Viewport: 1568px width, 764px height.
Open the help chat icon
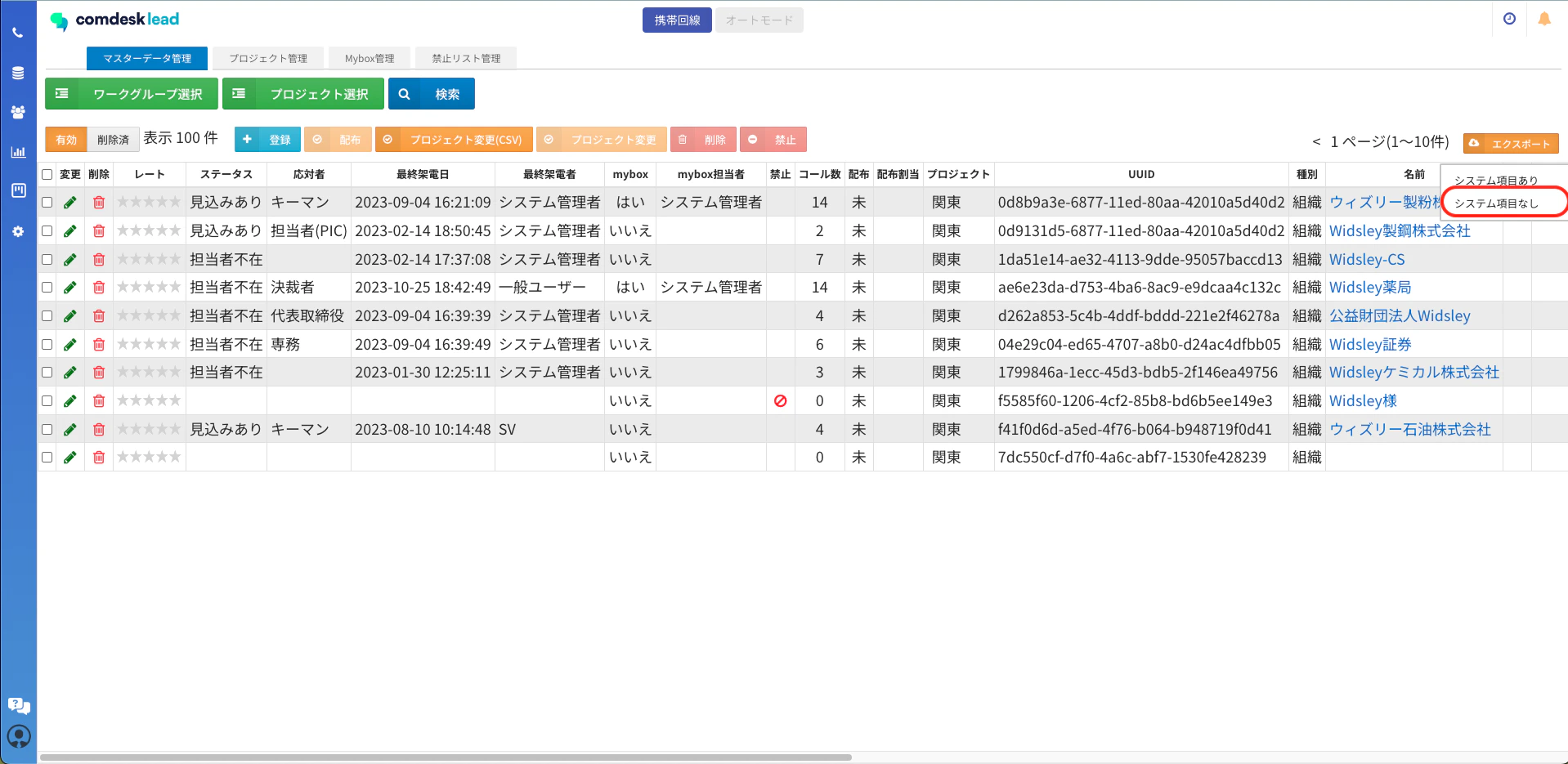click(x=19, y=706)
